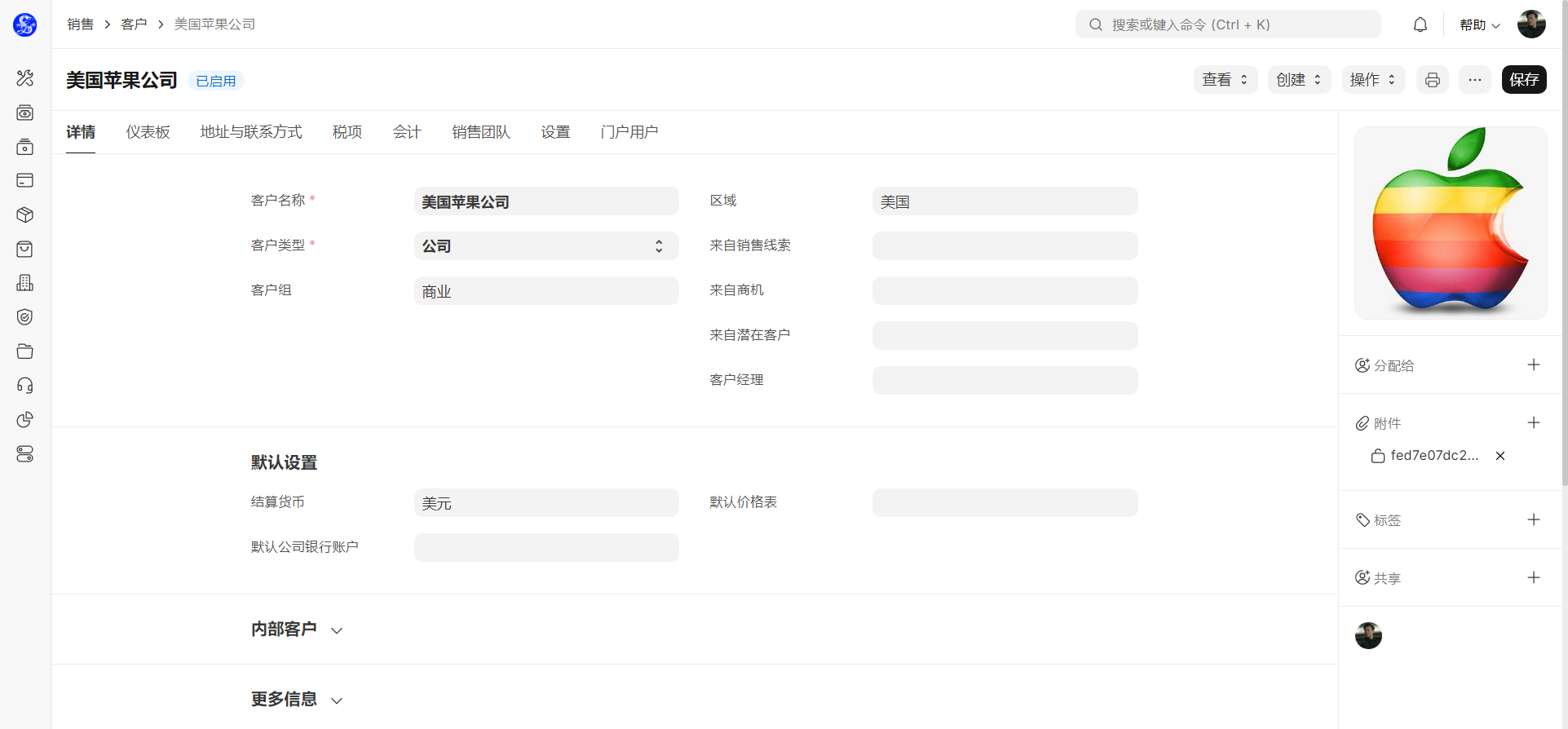1568x729 pixels.
Task: Go to 销售 in breadcrumb
Action: coord(81,24)
